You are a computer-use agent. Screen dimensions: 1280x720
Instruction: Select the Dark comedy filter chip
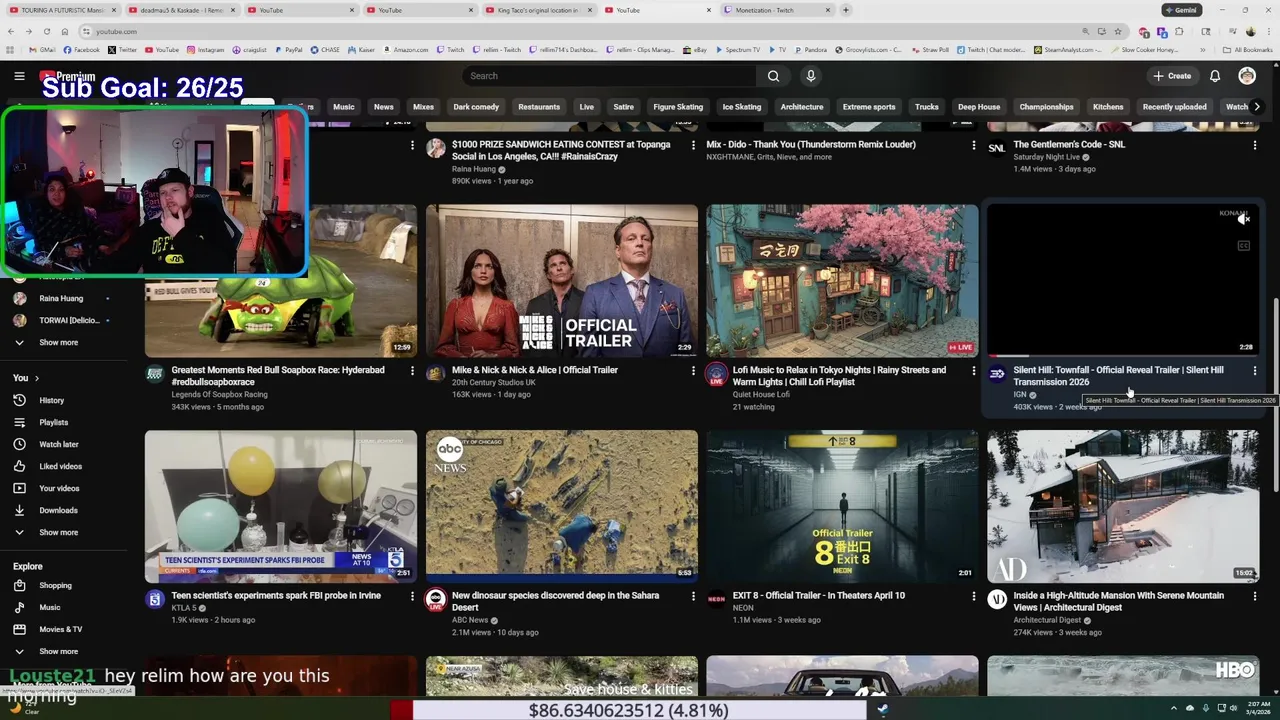pos(476,107)
